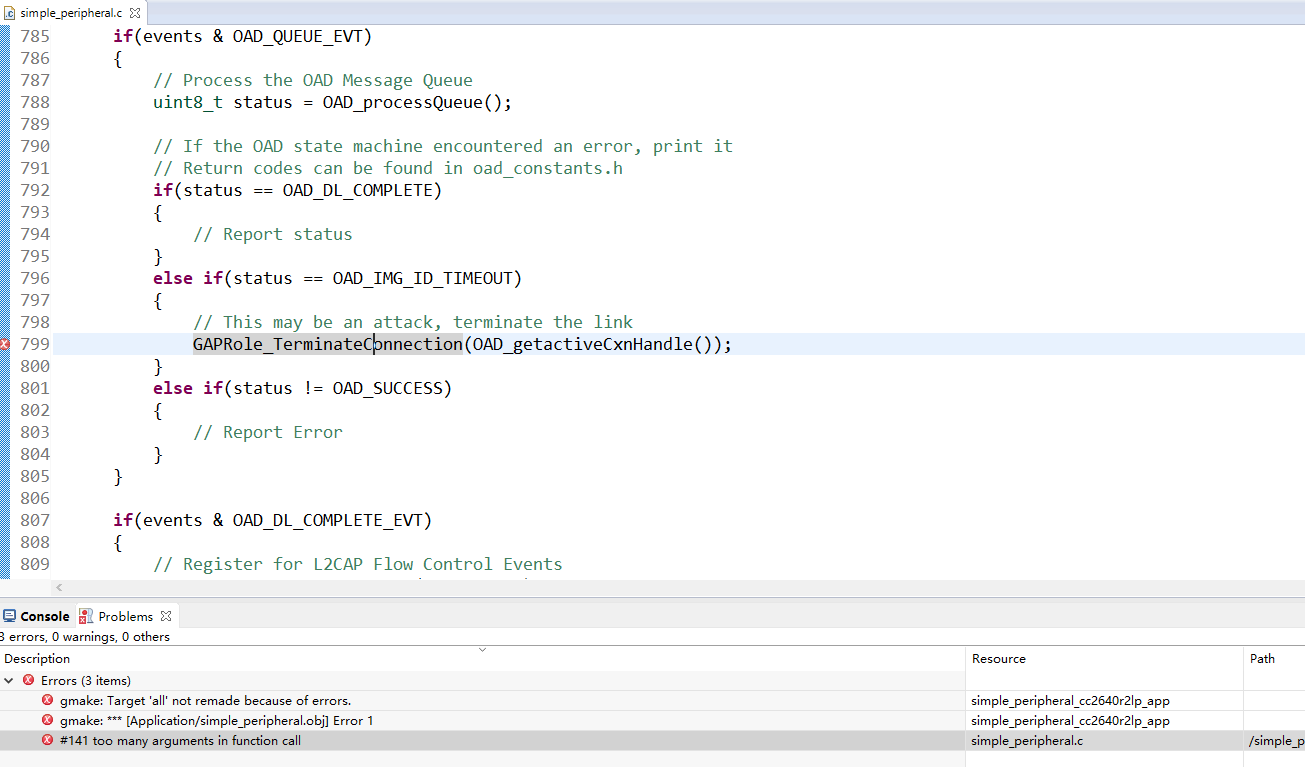
Task: Click line number 807 in the gutter
Action: click(x=34, y=520)
